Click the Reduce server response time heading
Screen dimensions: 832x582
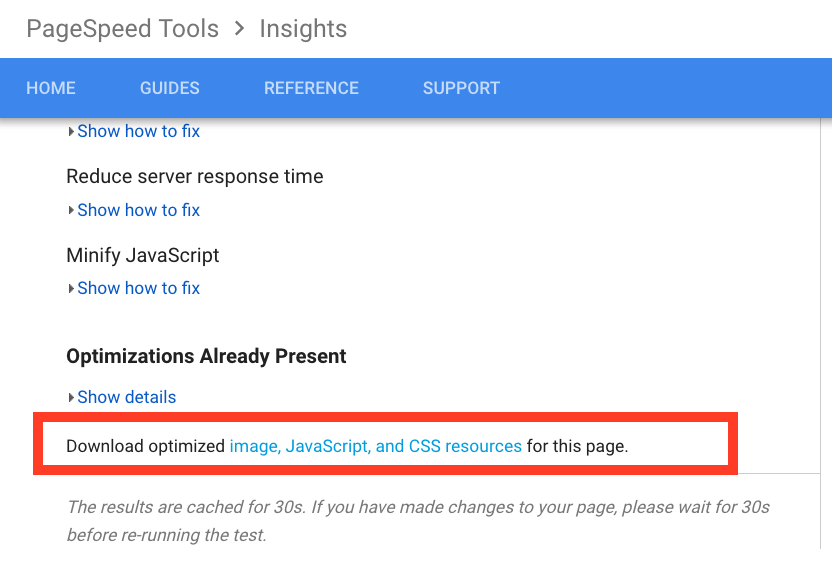pos(195,177)
